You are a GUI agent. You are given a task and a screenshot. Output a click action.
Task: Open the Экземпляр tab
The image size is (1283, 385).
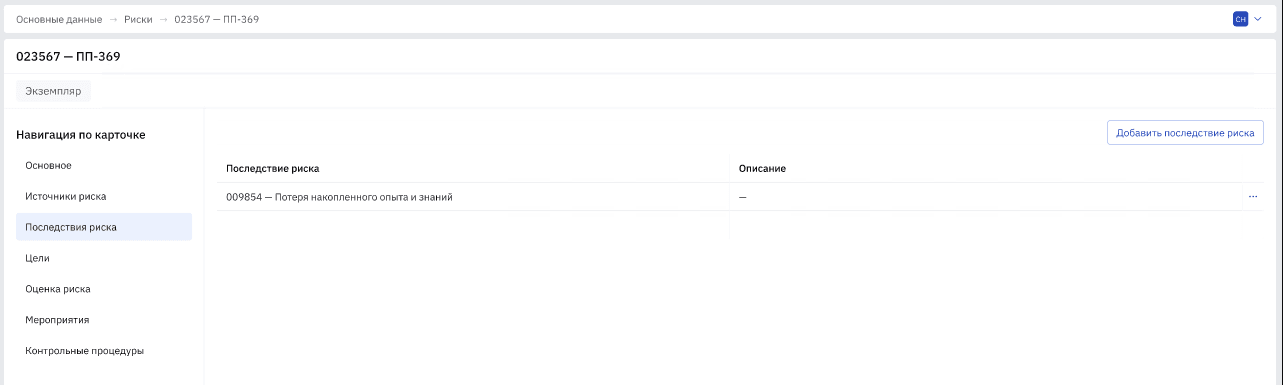click(x=53, y=91)
